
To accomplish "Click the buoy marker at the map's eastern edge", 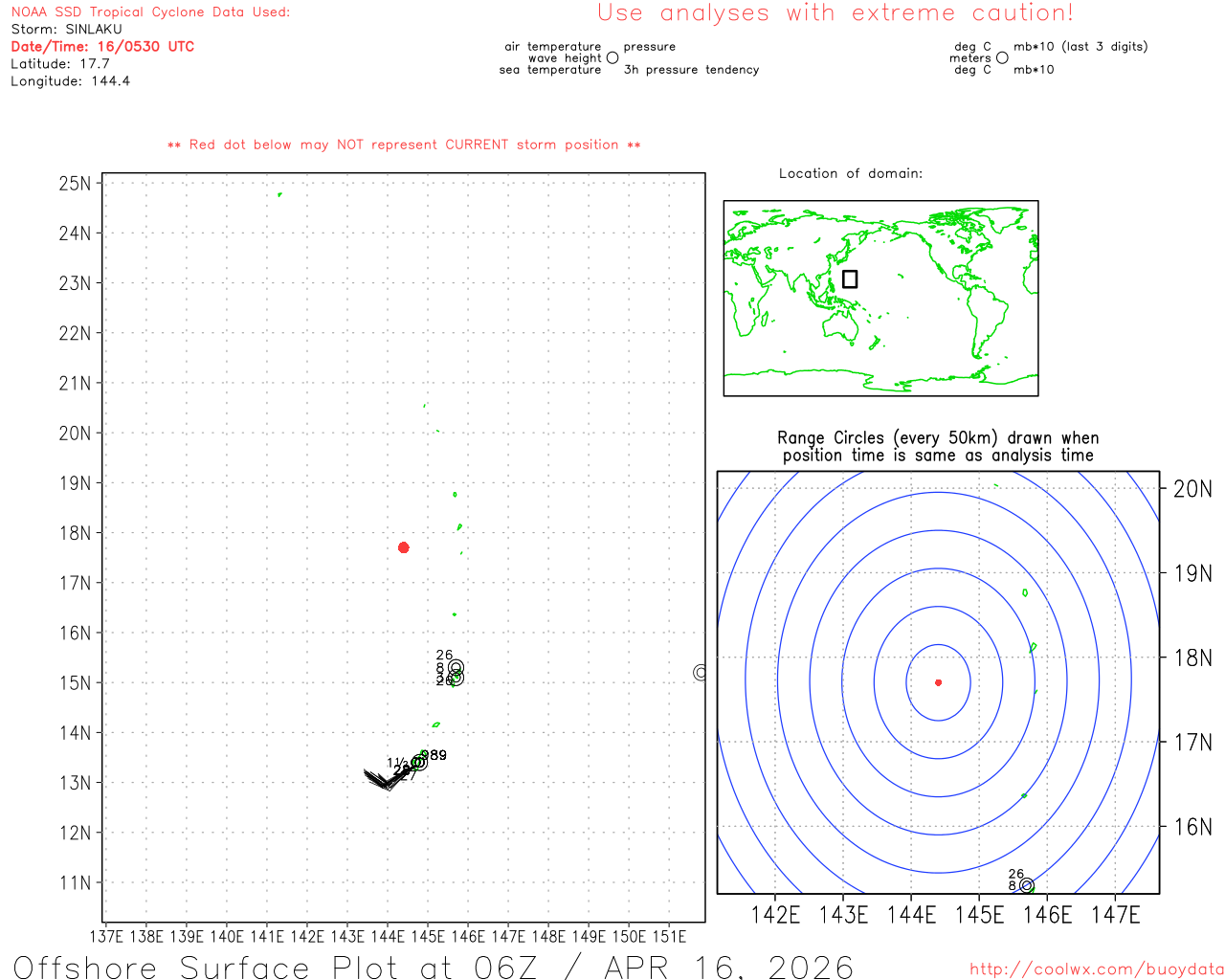I will (700, 673).
